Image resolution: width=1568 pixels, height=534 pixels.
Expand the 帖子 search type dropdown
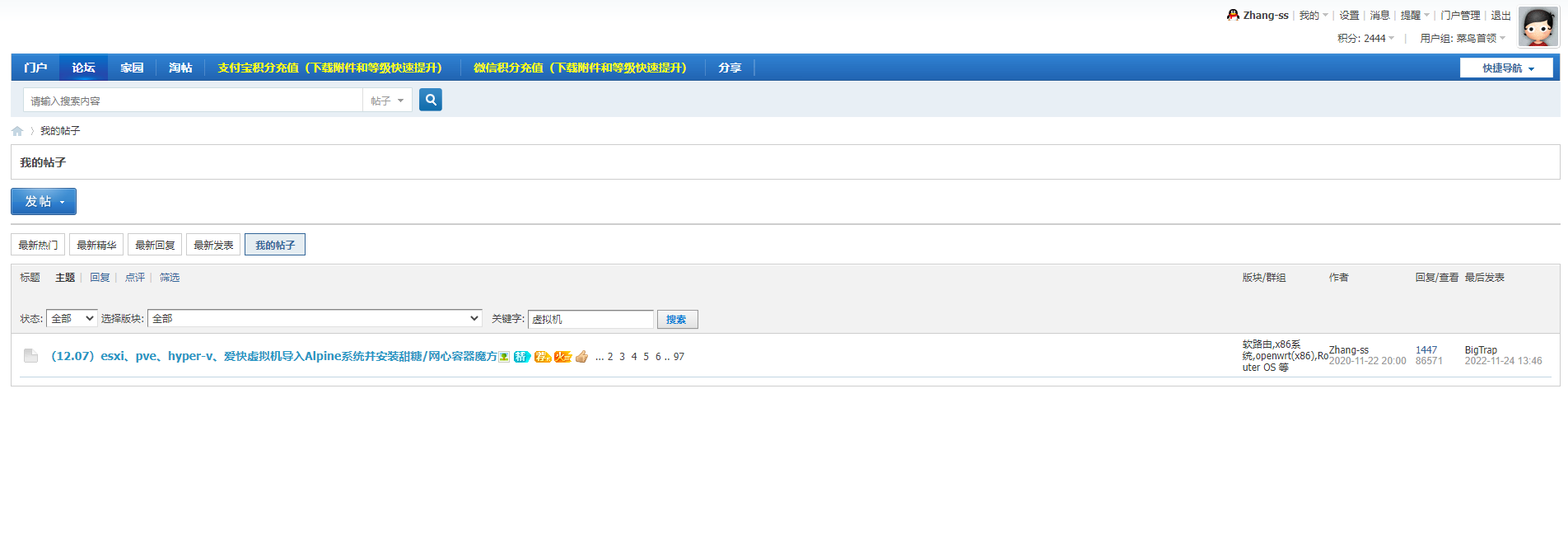click(387, 101)
